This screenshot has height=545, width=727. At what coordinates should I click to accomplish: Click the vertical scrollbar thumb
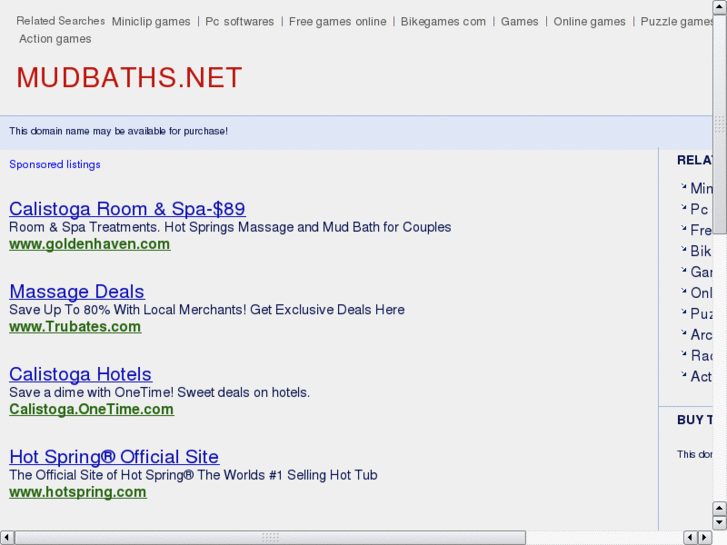point(719,124)
